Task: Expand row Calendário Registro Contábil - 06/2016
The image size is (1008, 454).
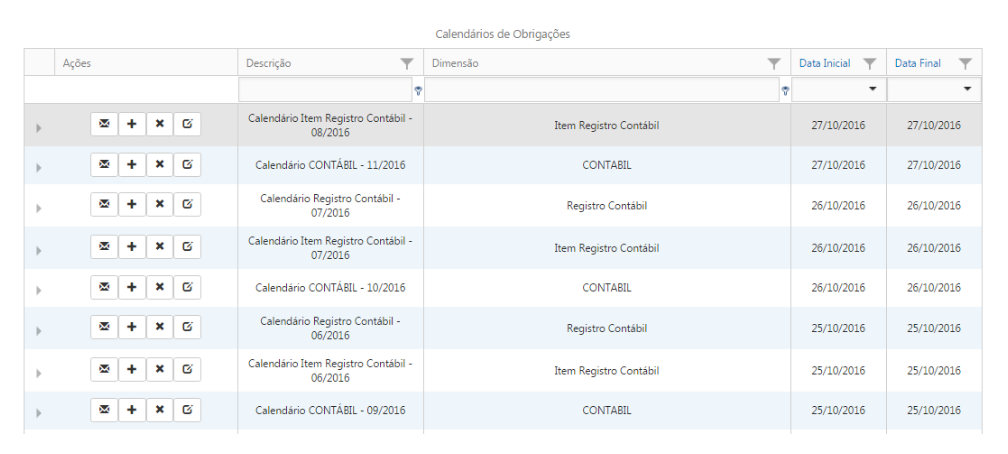Action: pyautogui.click(x=39, y=331)
